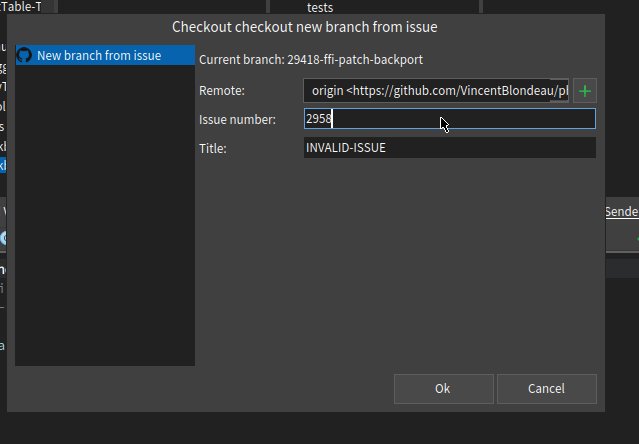Click the Issue number: label
Screen dimensions: 639x444
tap(237, 119)
